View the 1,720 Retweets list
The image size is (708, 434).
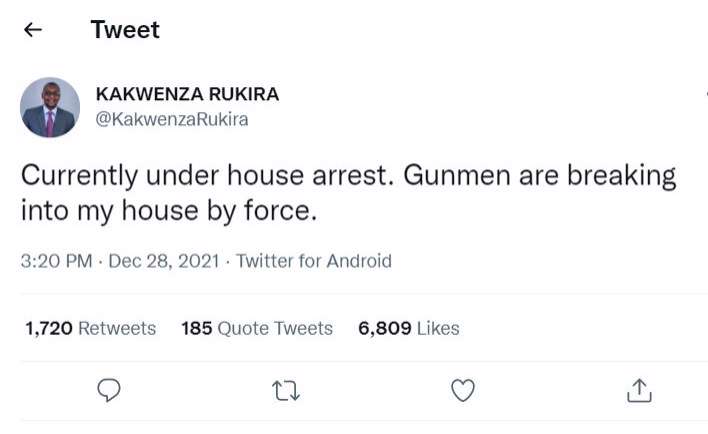(x=90, y=328)
